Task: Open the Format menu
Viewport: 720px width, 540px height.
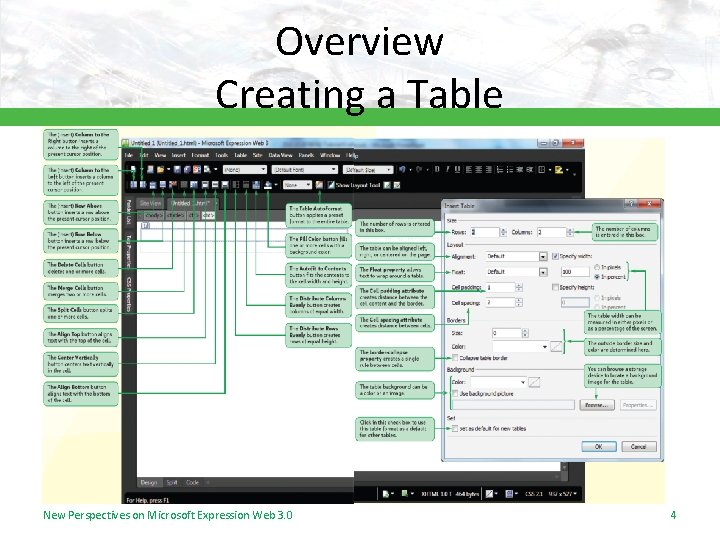Action: coord(200,155)
